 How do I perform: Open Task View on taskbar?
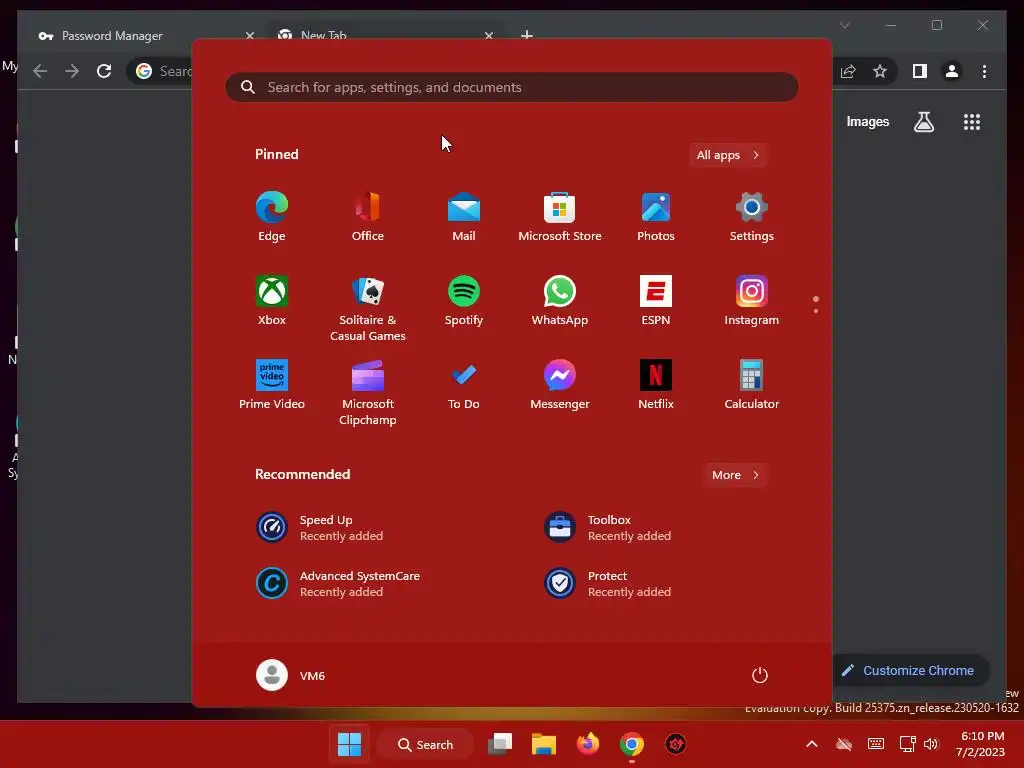click(500, 744)
